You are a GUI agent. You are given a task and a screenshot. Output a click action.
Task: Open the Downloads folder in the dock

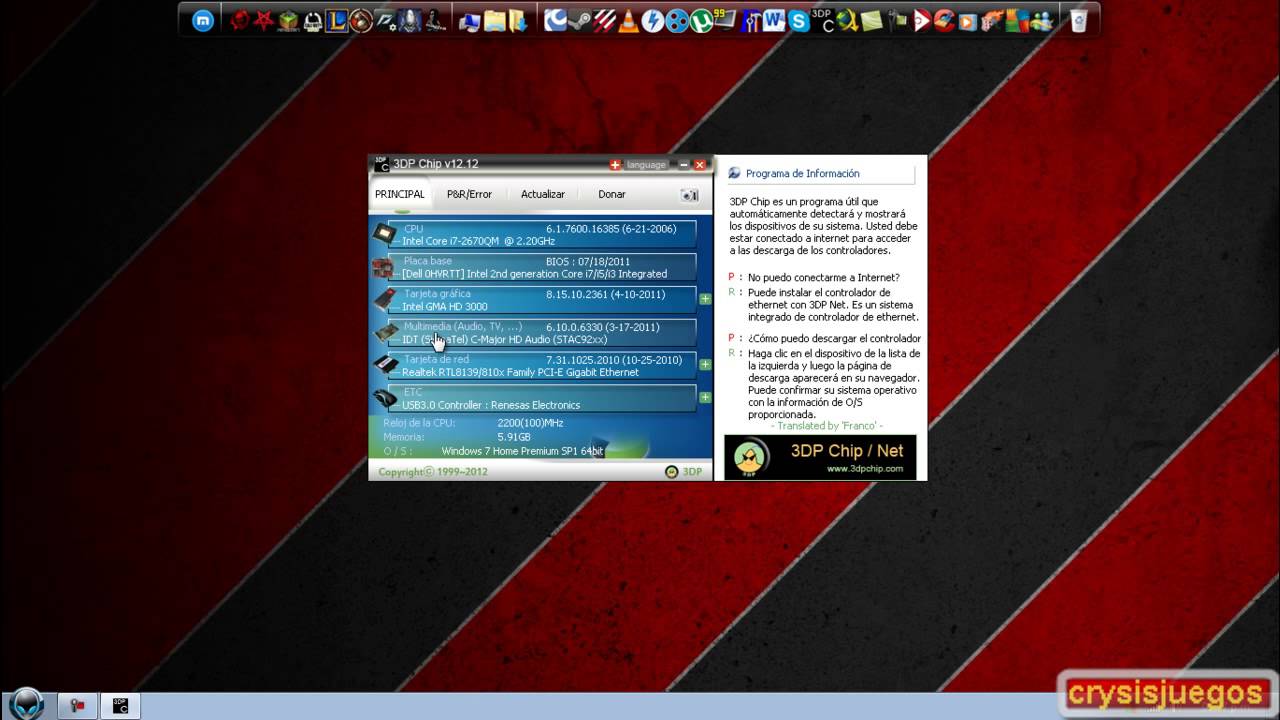click(x=517, y=20)
